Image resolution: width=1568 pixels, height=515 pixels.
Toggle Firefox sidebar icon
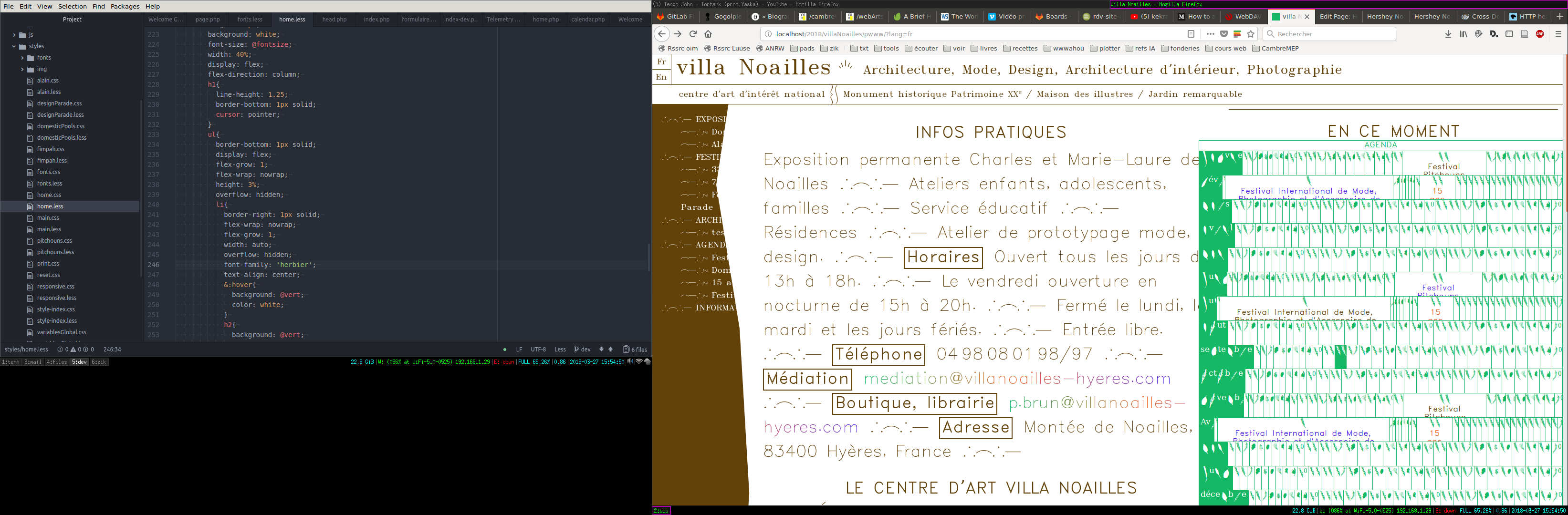click(1509, 34)
